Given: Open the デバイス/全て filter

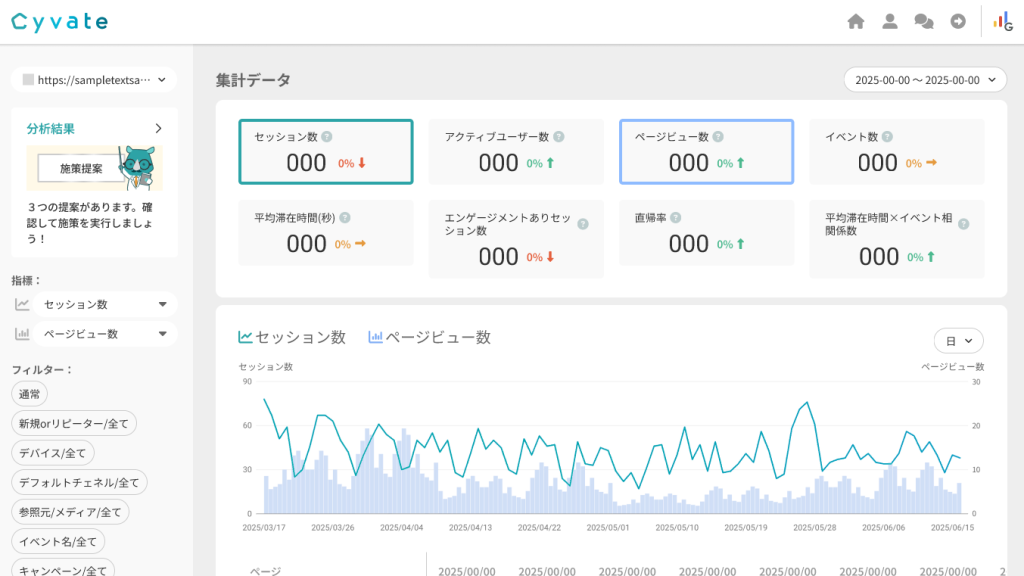Looking at the screenshot, I should point(53,453).
